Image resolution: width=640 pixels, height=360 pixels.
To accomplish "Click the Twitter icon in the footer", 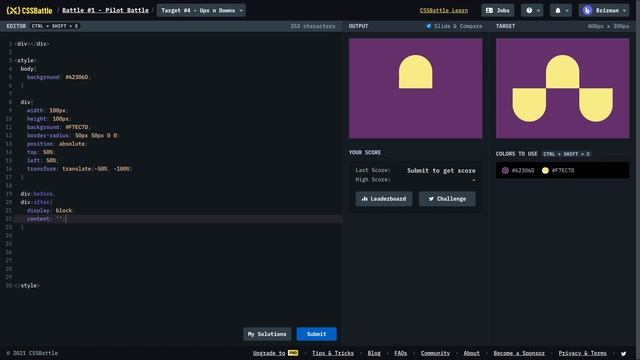I will (x=623, y=353).
